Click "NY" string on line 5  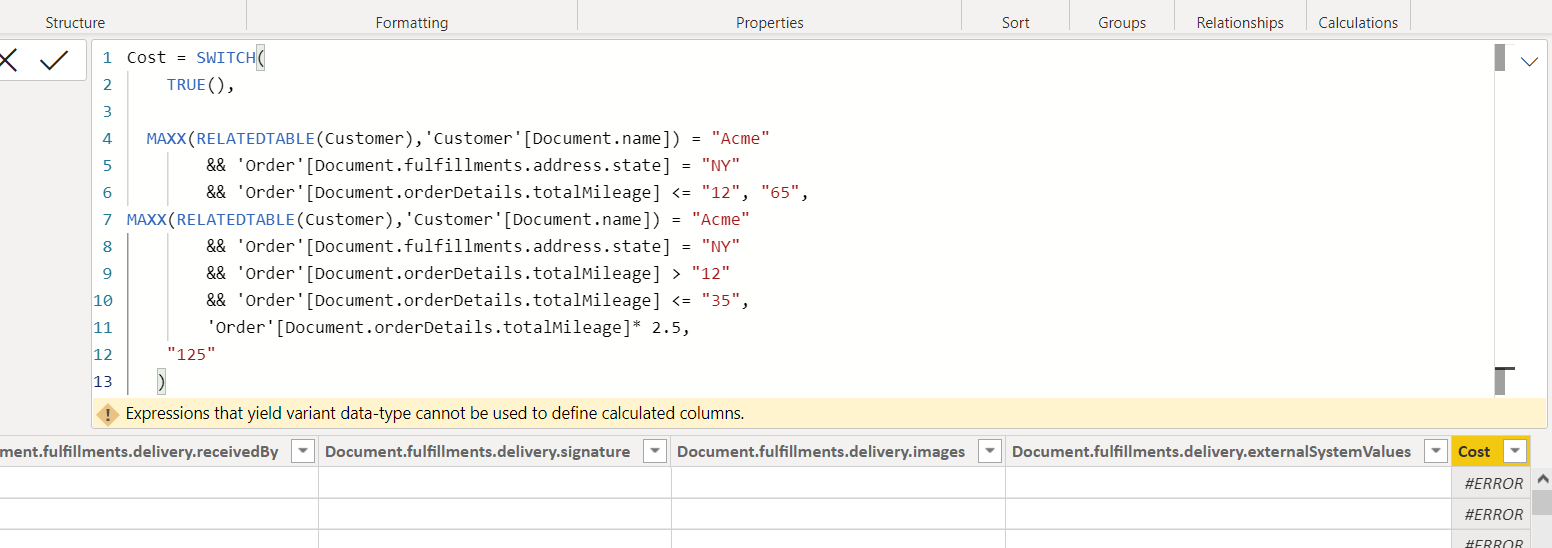720,166
